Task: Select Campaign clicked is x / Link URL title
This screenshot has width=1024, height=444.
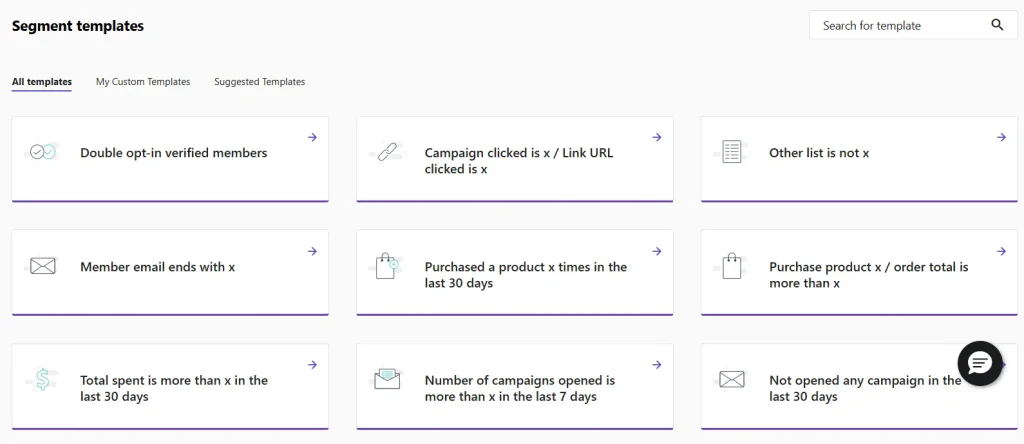Action: click(519, 161)
